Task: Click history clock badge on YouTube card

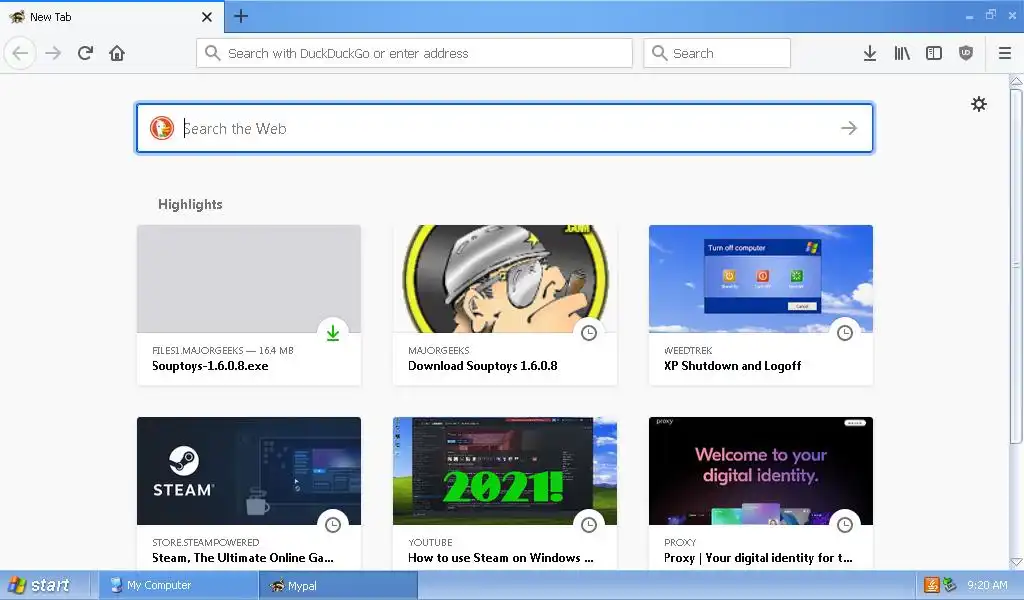Action: pos(589,525)
